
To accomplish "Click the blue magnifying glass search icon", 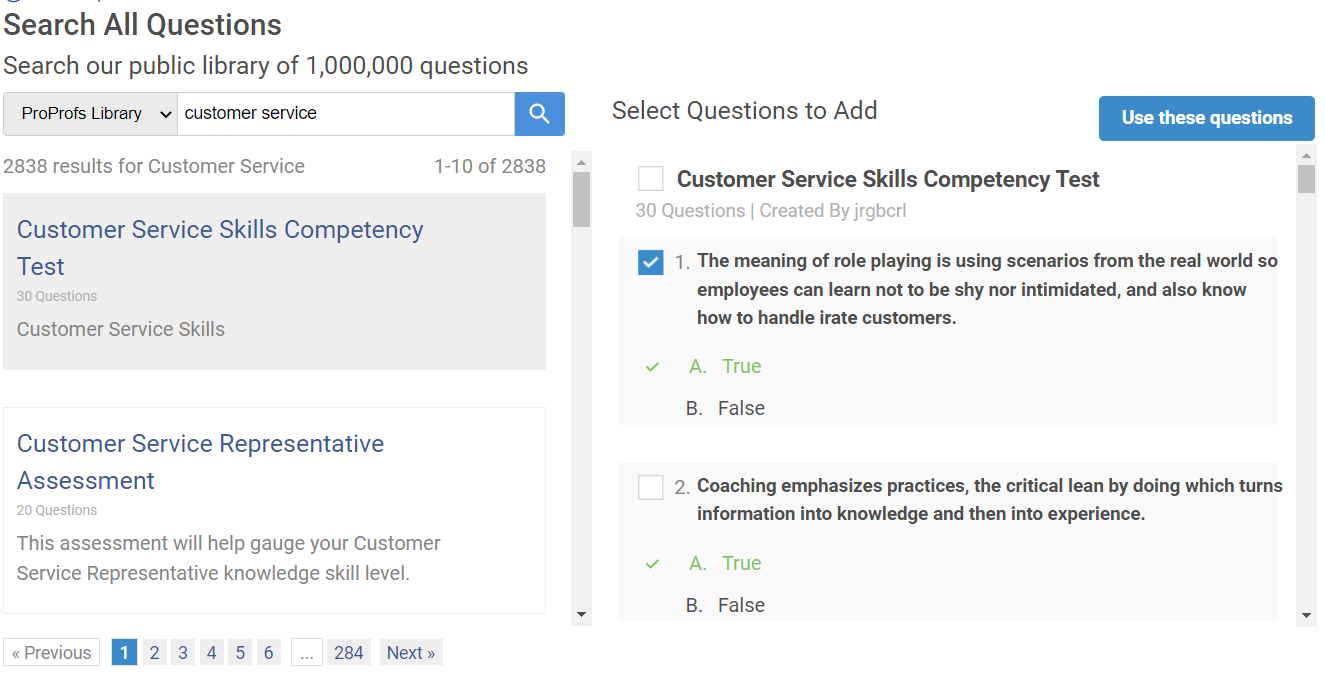I will (x=539, y=114).
